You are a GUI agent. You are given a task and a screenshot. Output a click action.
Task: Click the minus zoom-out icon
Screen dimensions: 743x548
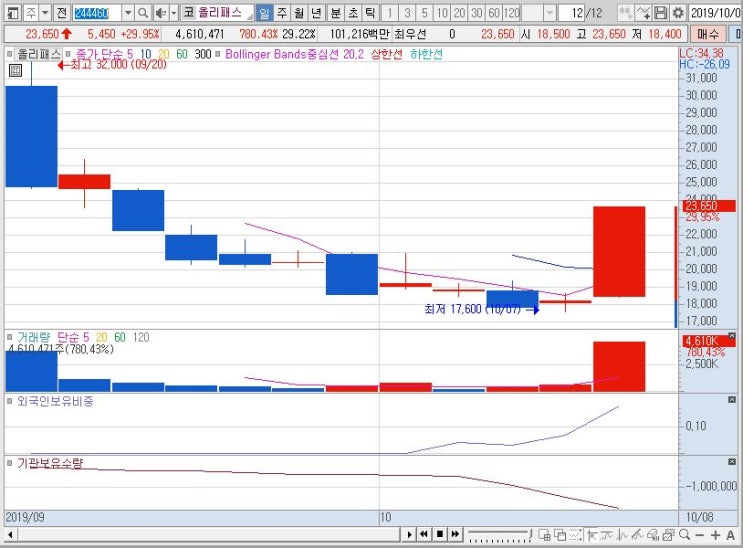[700, 535]
